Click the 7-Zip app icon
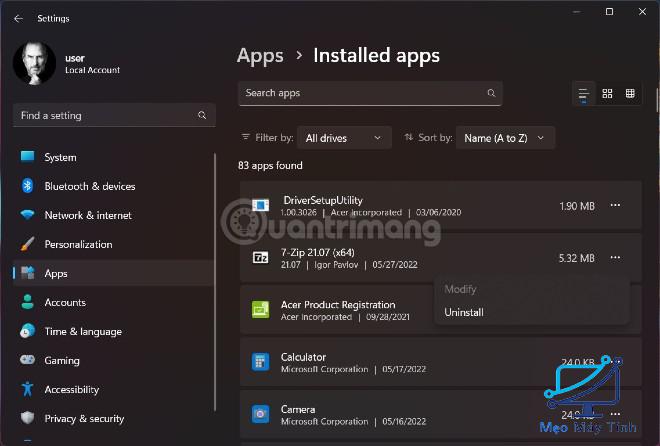 click(x=260, y=257)
